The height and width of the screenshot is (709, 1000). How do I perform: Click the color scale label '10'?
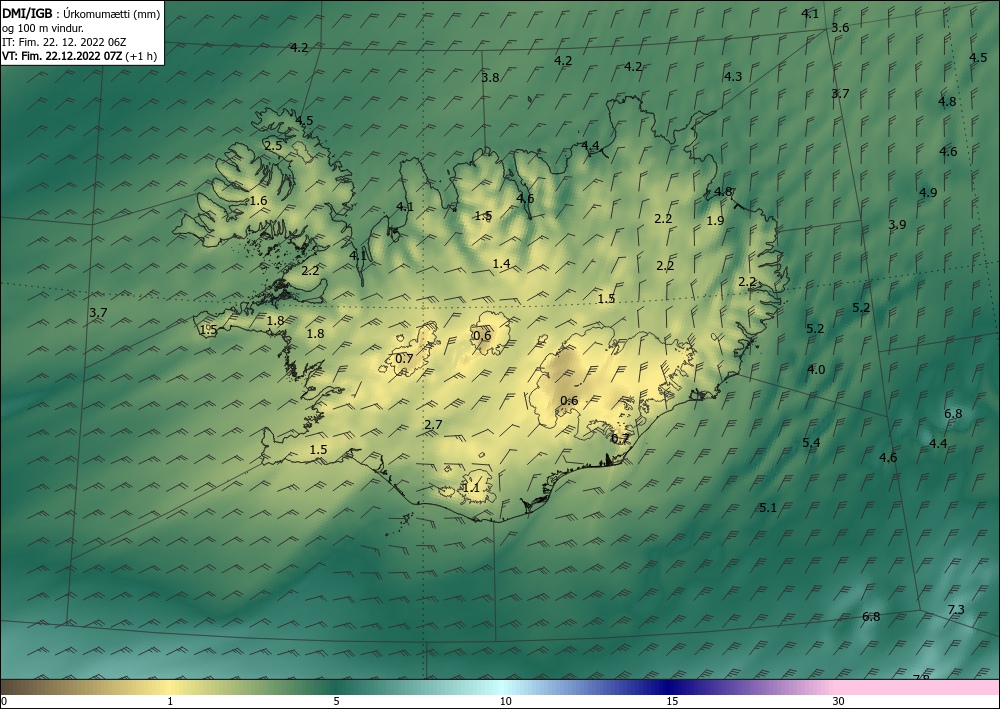505,701
